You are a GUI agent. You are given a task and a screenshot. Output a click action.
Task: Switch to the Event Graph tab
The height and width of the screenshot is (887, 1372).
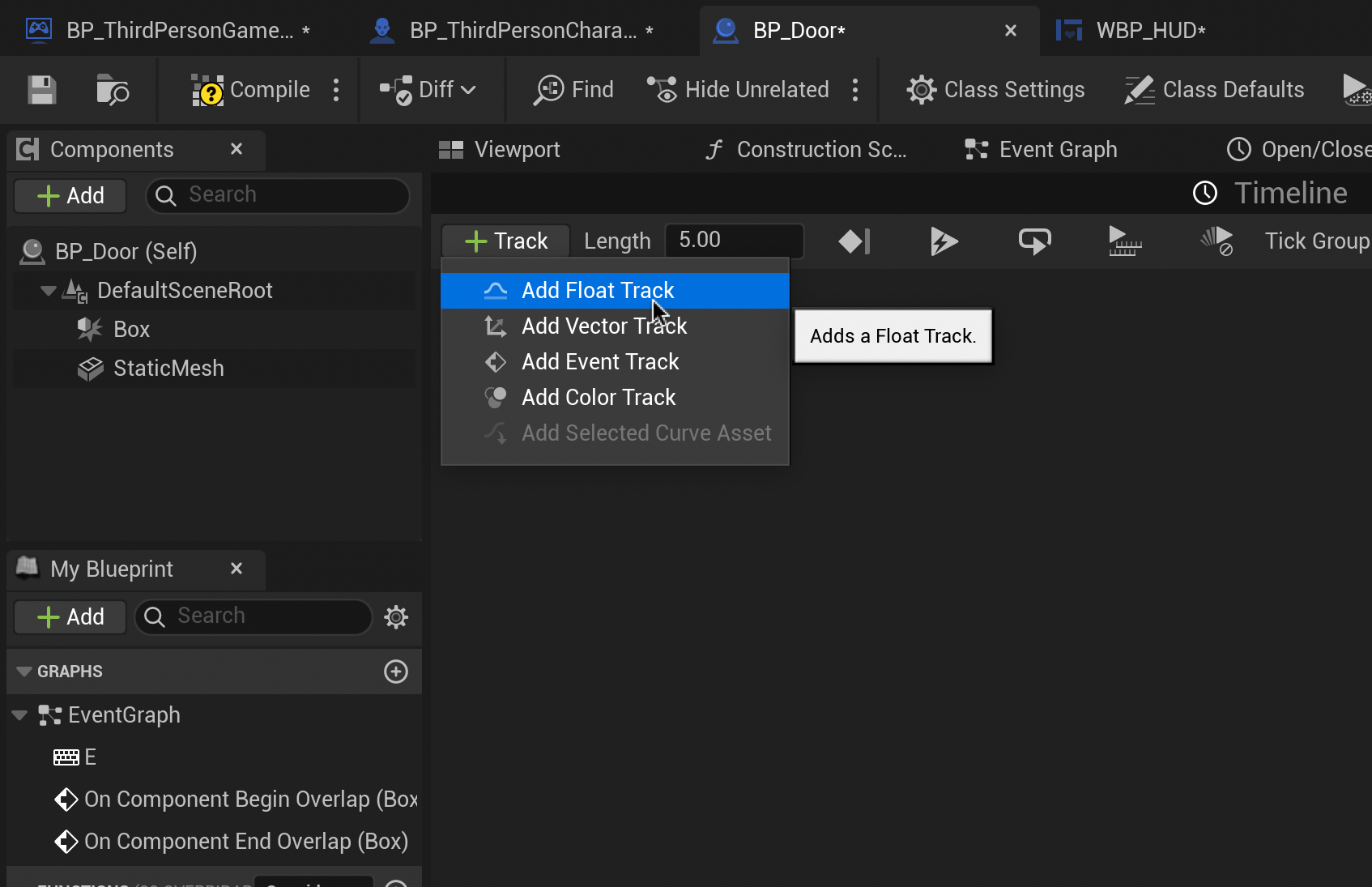(x=1042, y=150)
